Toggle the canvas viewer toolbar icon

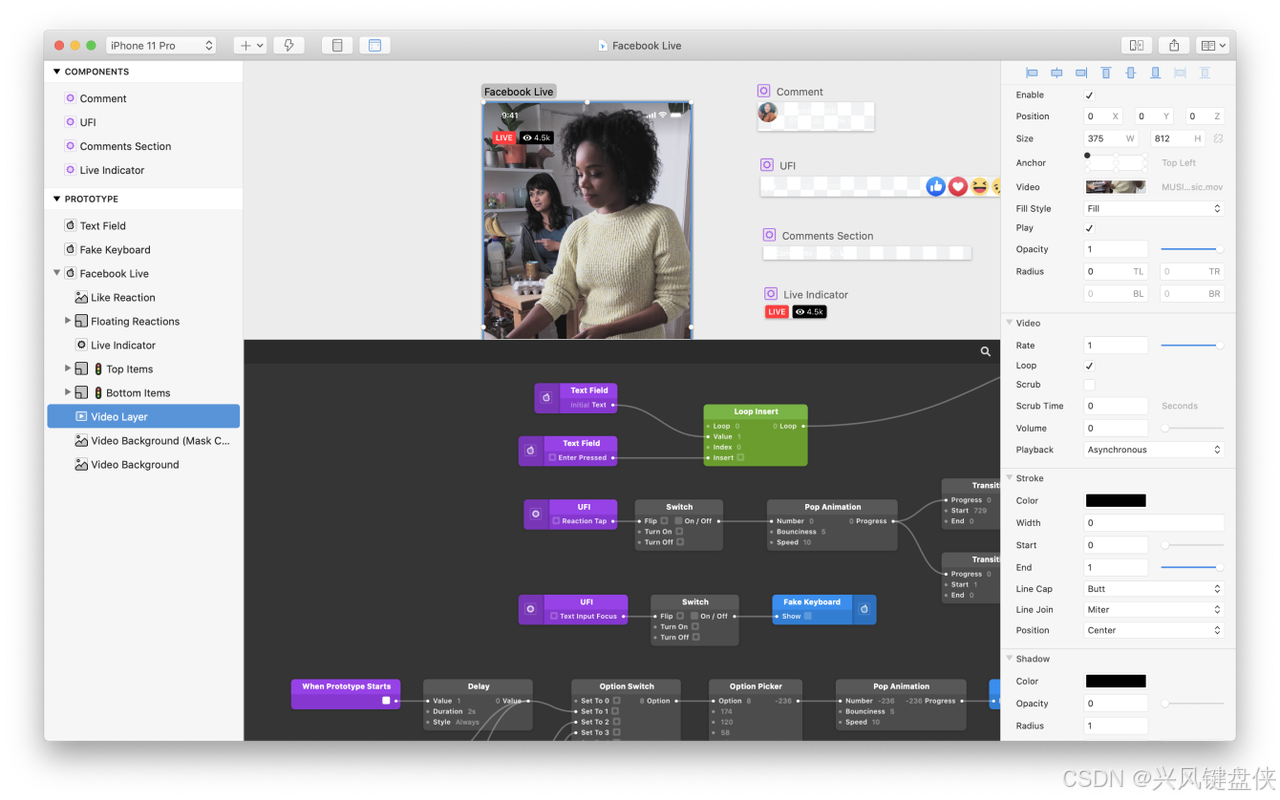click(x=375, y=45)
